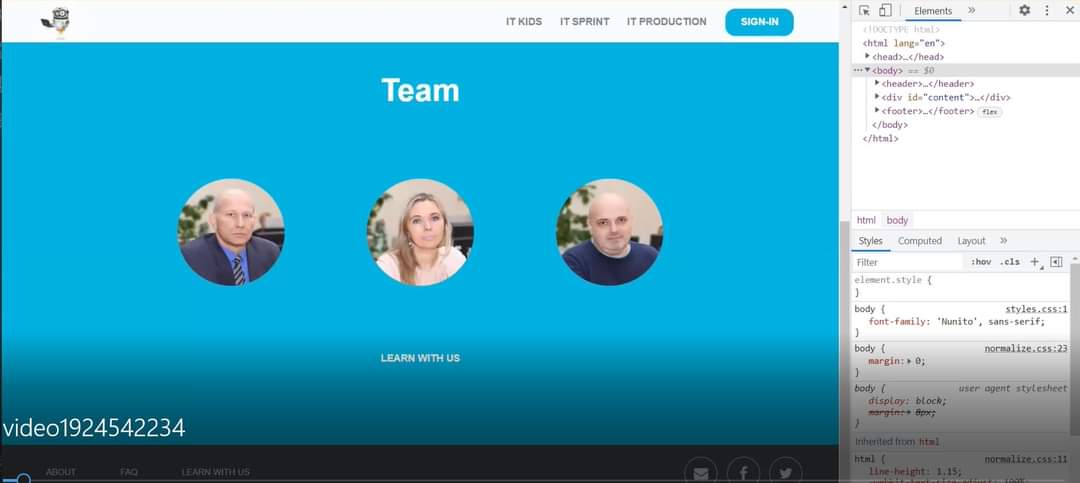Open the Facebook icon in footer
Viewport: 1080px width, 483px height.
(x=743, y=473)
